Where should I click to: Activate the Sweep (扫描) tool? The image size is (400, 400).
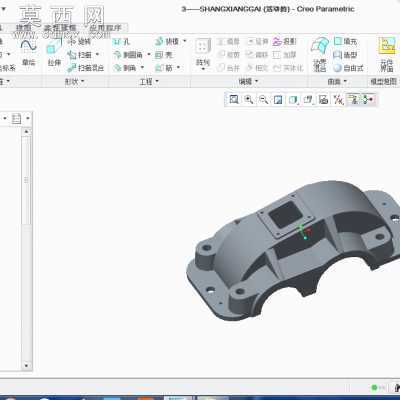[x=80, y=55]
